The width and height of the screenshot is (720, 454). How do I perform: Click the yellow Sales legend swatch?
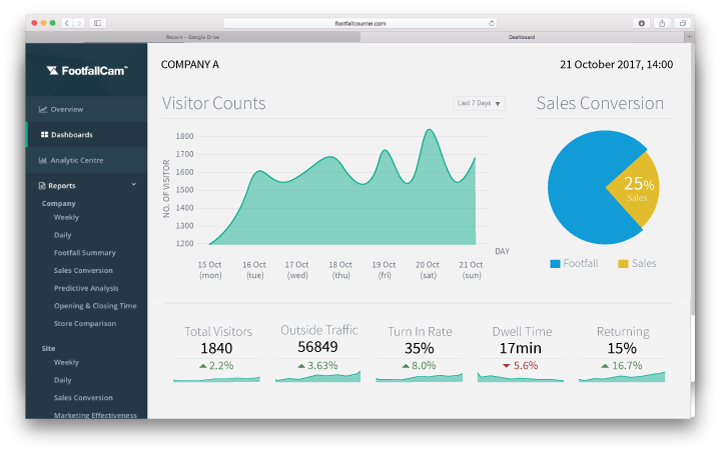coord(623,264)
